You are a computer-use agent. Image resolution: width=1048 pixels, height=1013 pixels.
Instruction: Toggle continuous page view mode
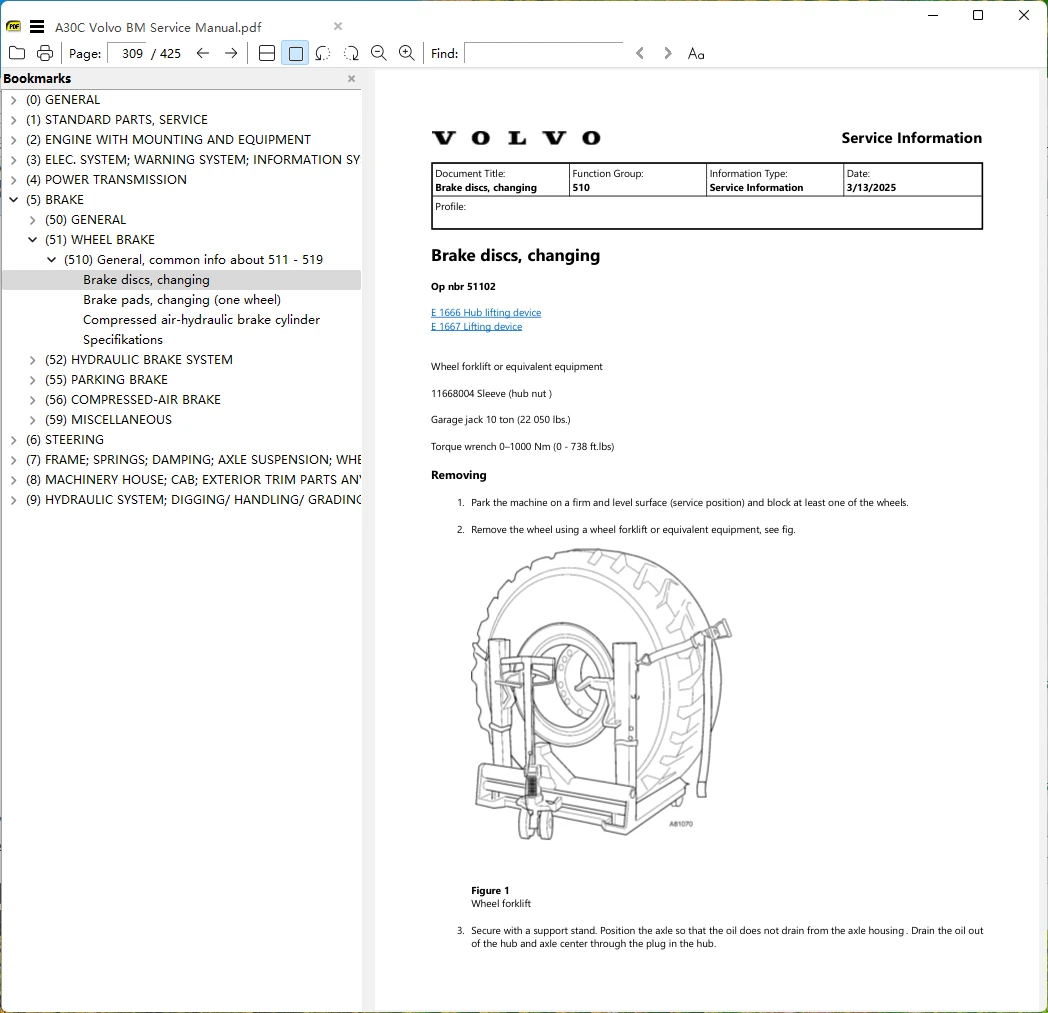coord(267,53)
